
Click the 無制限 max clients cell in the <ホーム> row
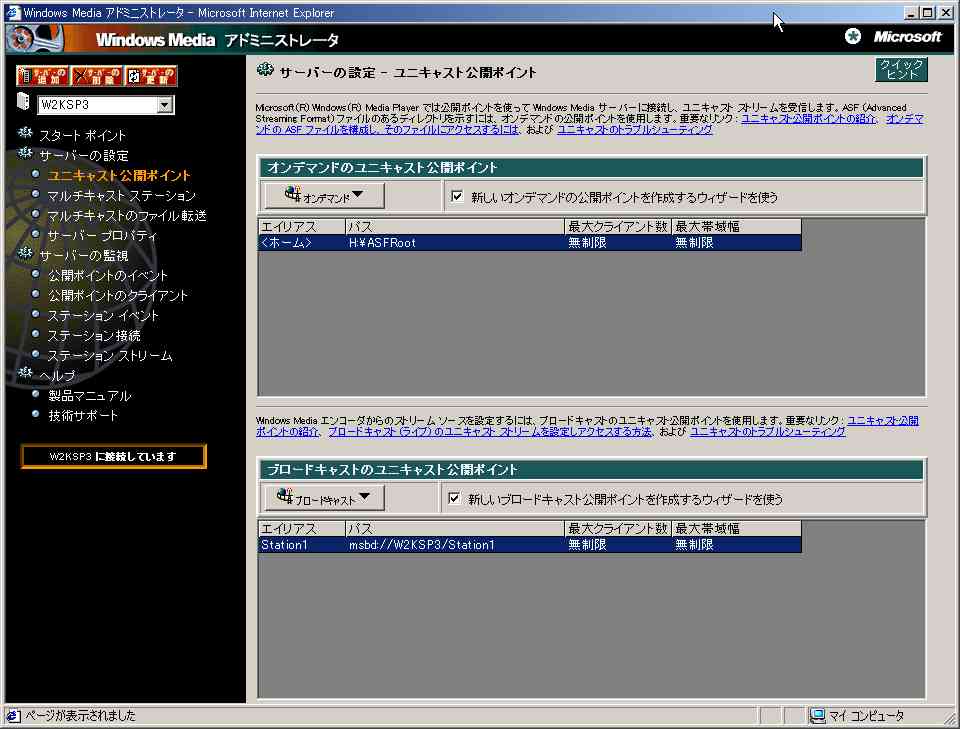(618, 243)
